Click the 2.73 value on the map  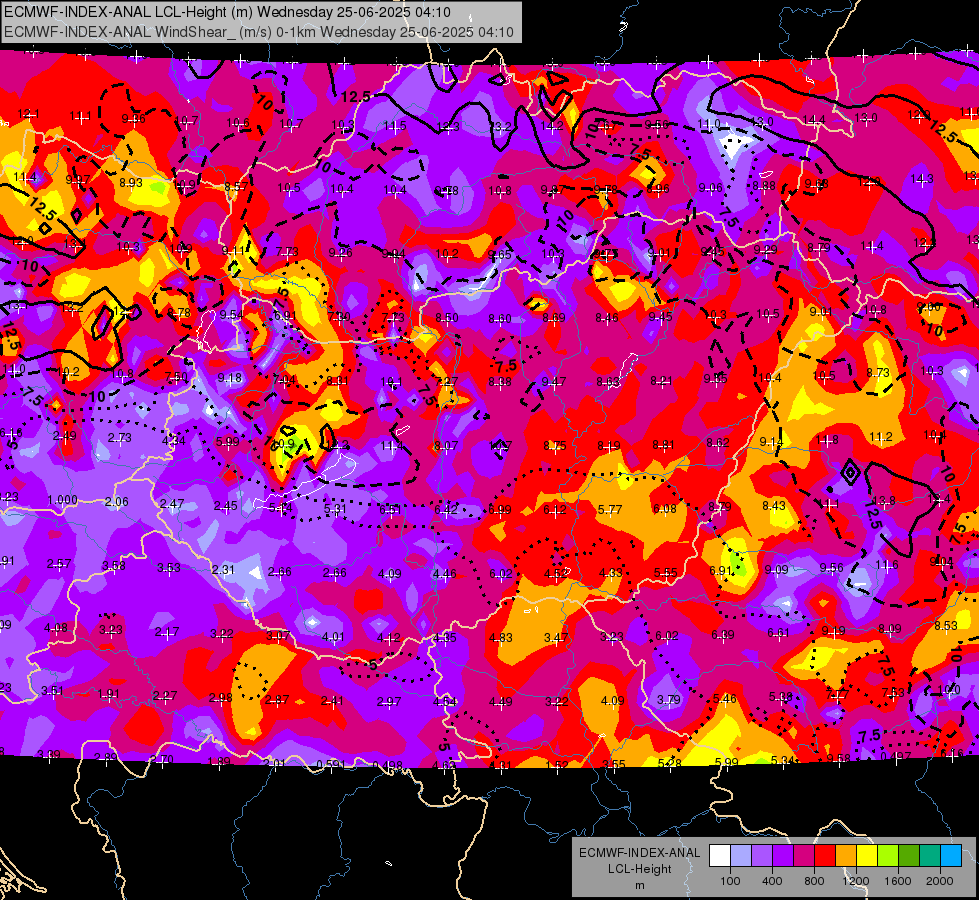[119, 438]
